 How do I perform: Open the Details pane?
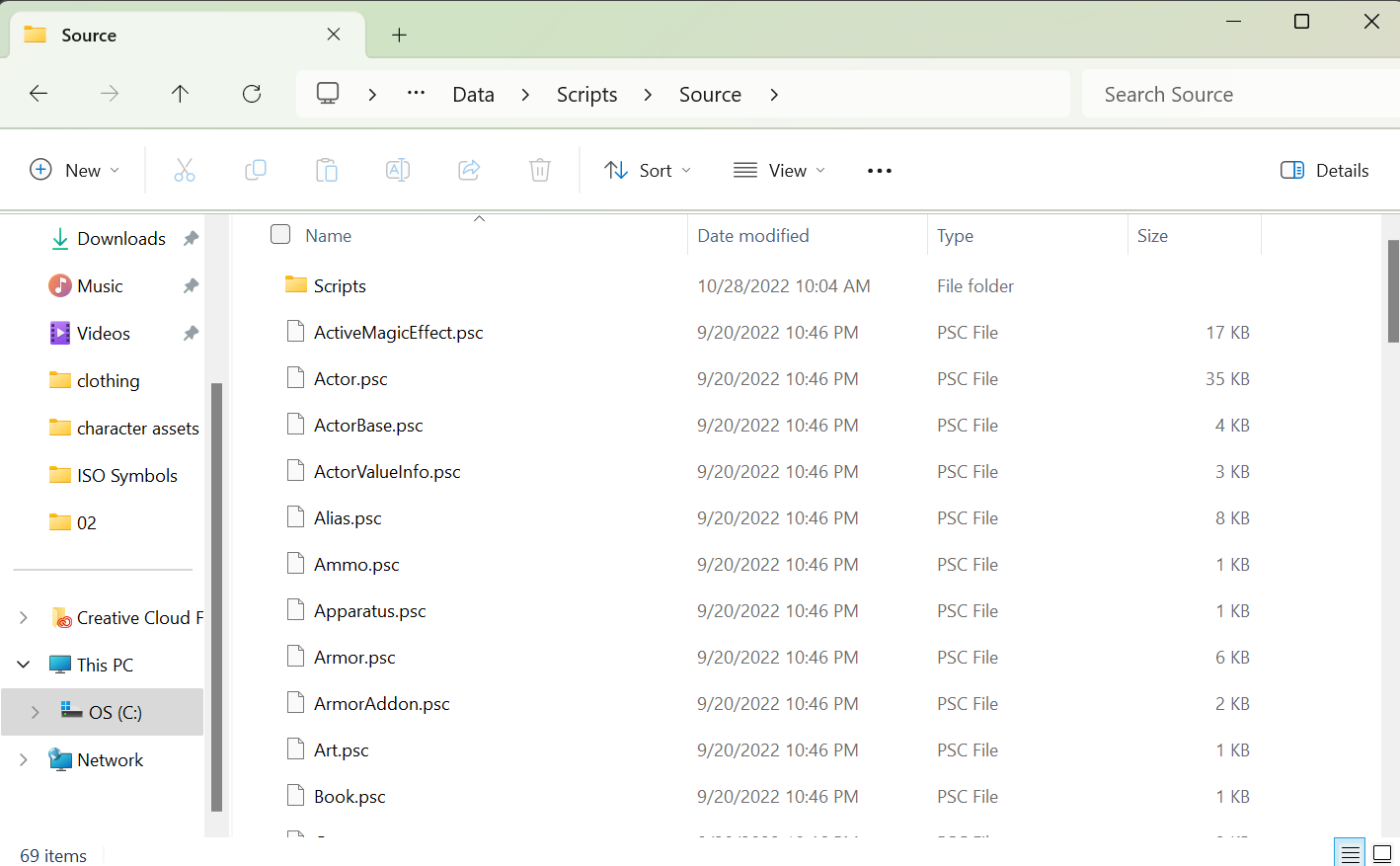point(1324,170)
